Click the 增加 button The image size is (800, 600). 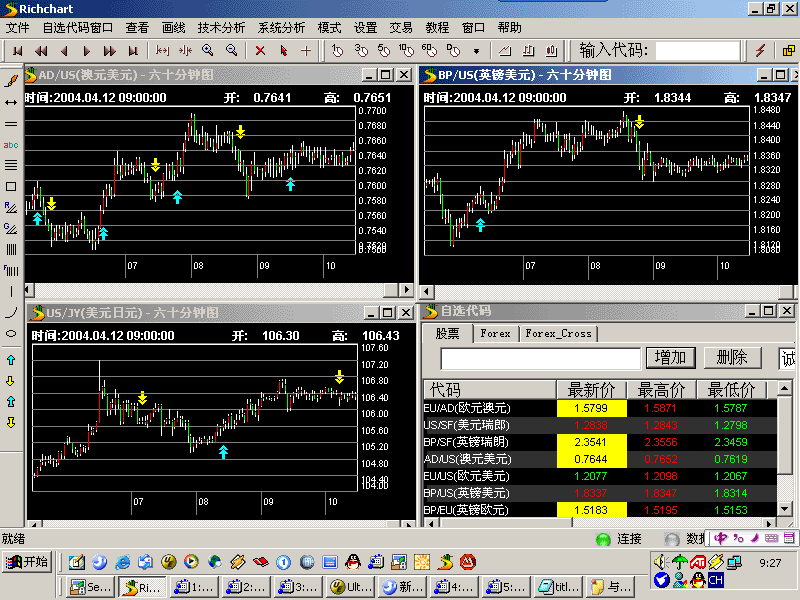(x=670, y=358)
